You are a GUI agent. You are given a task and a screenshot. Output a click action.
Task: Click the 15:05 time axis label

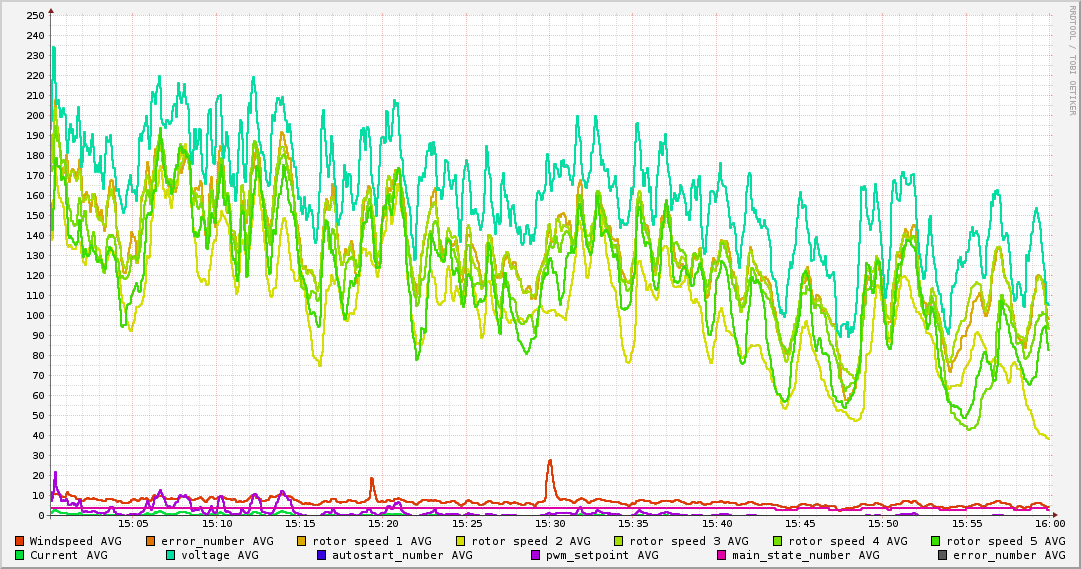click(133, 524)
